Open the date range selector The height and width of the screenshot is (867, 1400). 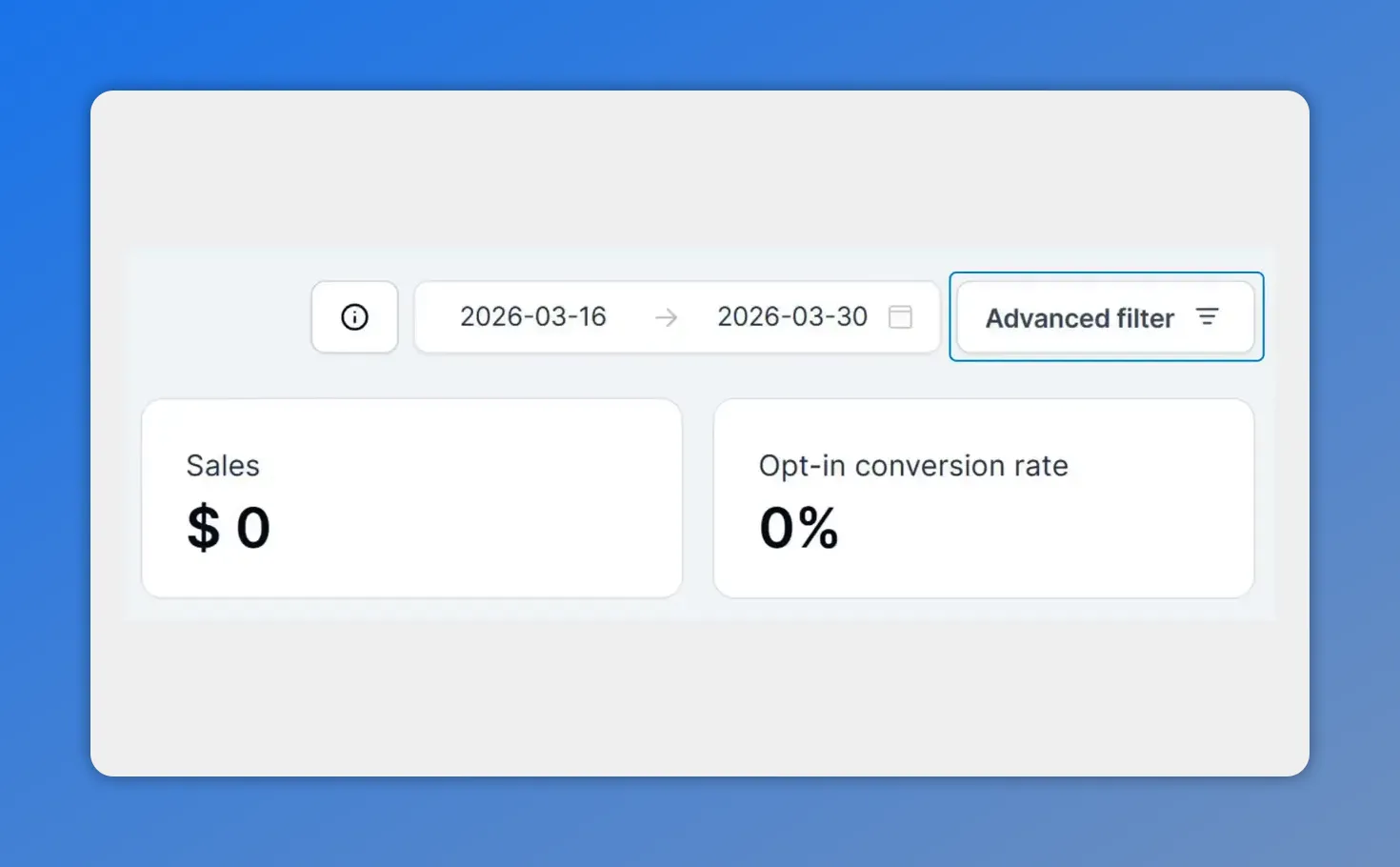(676, 317)
